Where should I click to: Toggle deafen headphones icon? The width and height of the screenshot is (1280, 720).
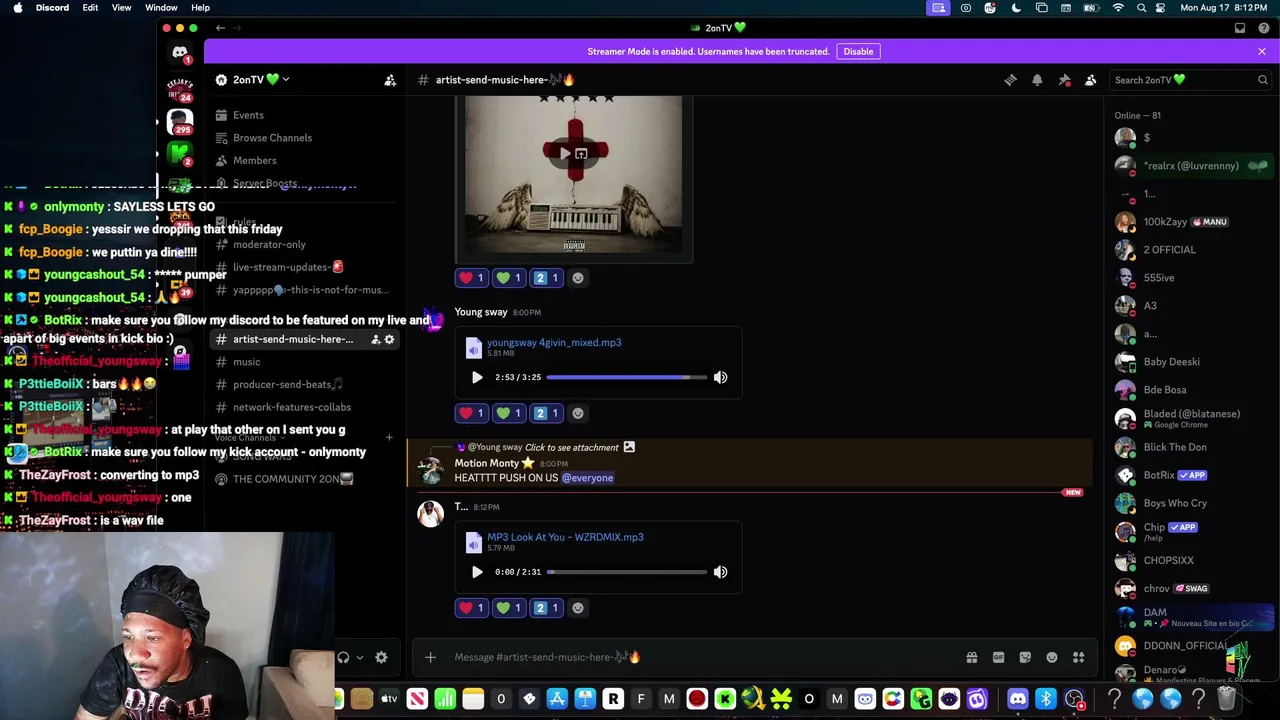pos(343,657)
